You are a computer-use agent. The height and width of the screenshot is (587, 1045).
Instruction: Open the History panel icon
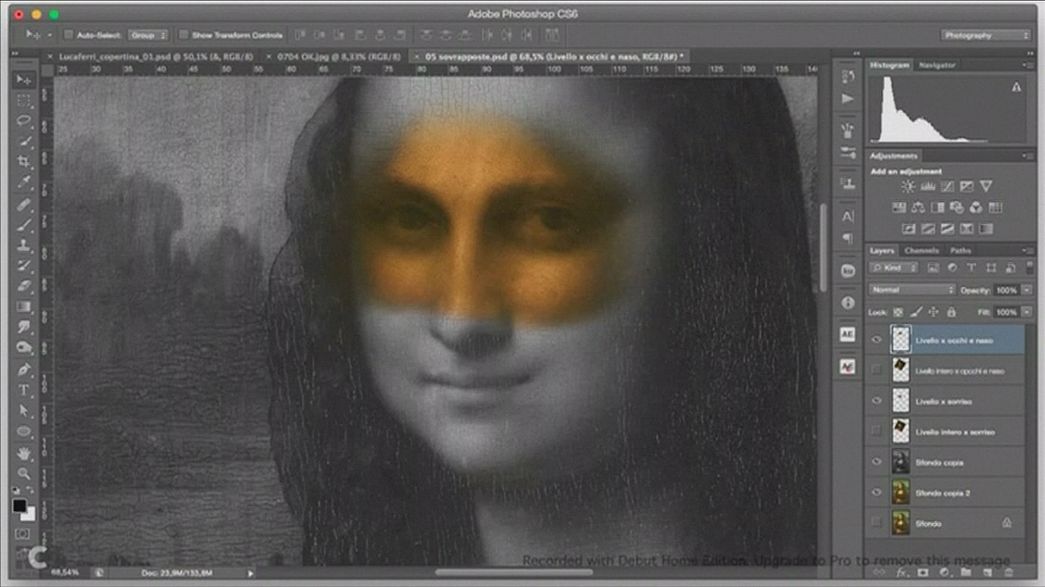(848, 77)
